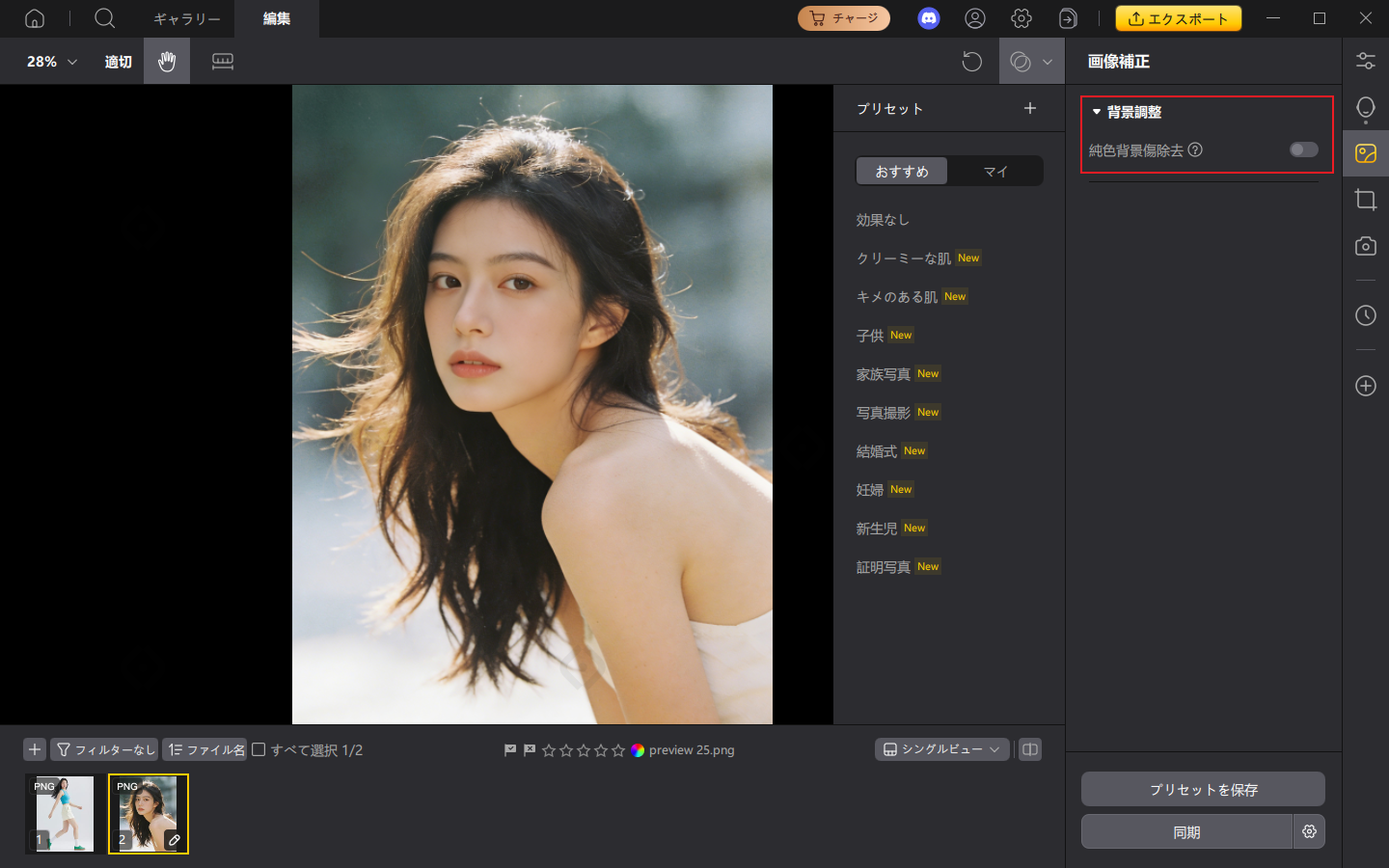This screenshot has width=1389, height=868.
Task: Select the hand pan tool
Action: (x=167, y=62)
